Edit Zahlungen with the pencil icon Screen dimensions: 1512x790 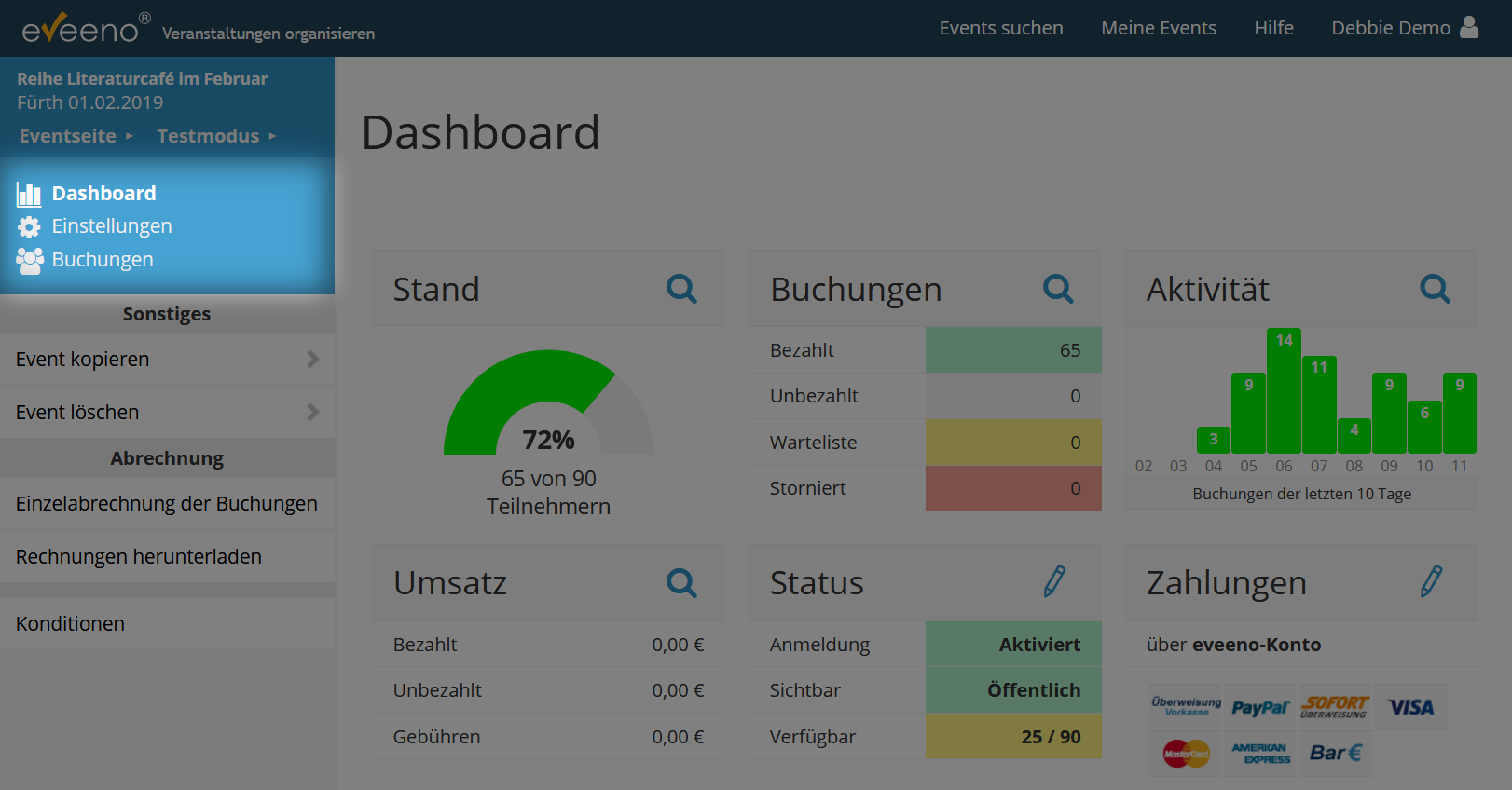(1431, 581)
